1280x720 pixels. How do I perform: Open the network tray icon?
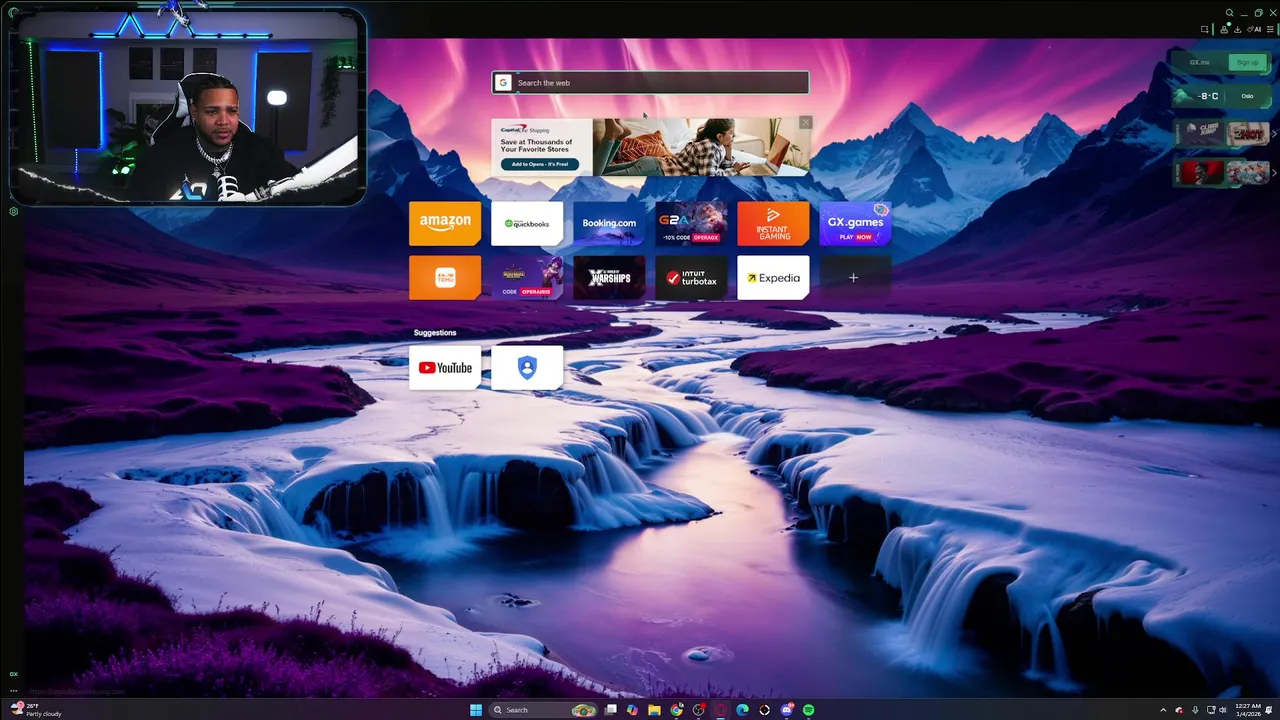[1210, 710]
